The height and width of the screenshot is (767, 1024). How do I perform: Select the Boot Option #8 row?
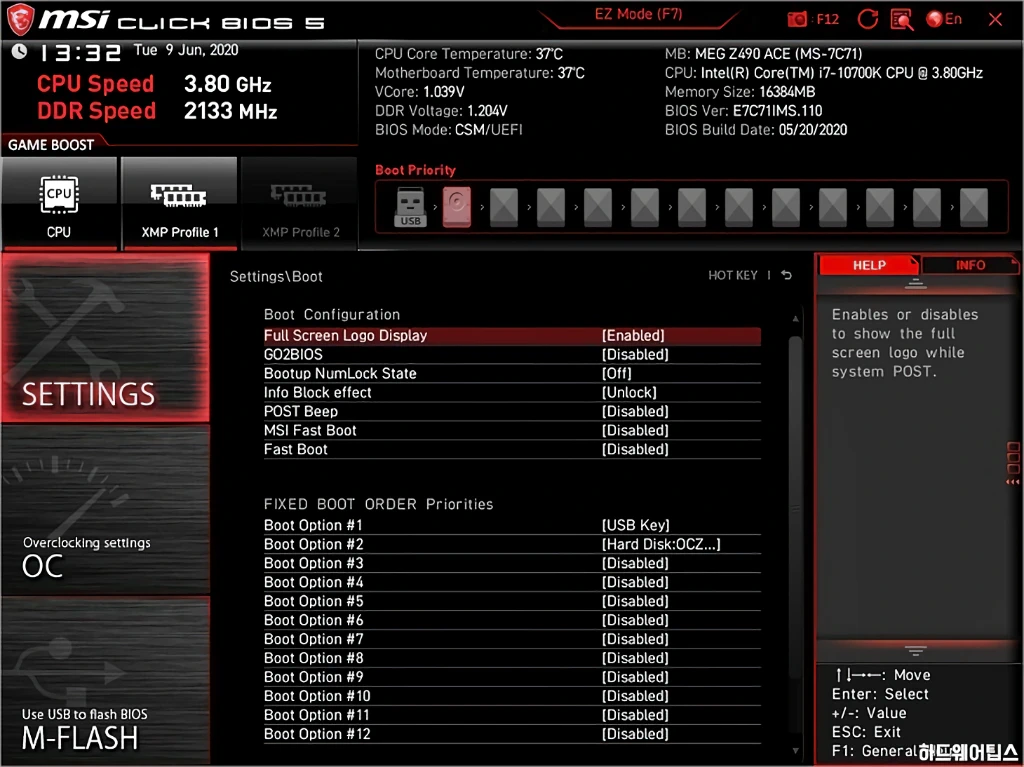512,658
